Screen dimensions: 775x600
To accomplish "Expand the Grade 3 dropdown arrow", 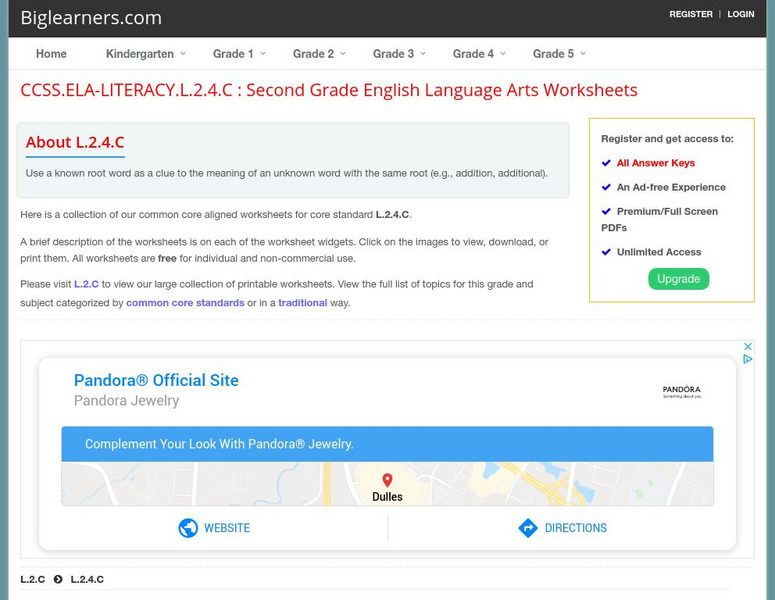I will point(423,53).
